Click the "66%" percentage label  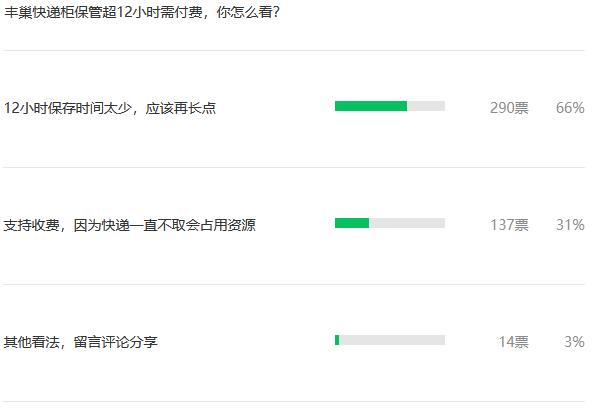click(570, 107)
